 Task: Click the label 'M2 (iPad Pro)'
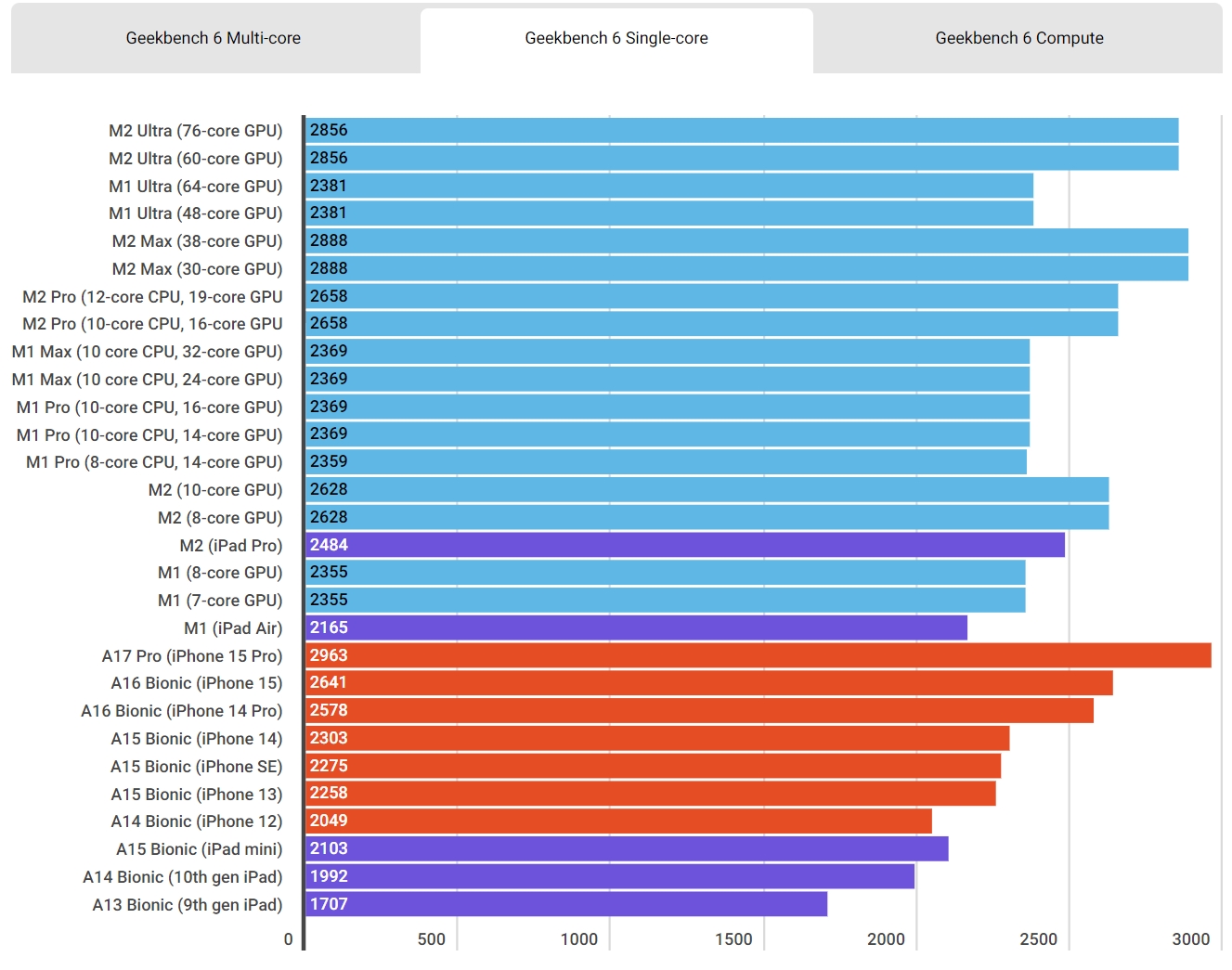point(231,546)
